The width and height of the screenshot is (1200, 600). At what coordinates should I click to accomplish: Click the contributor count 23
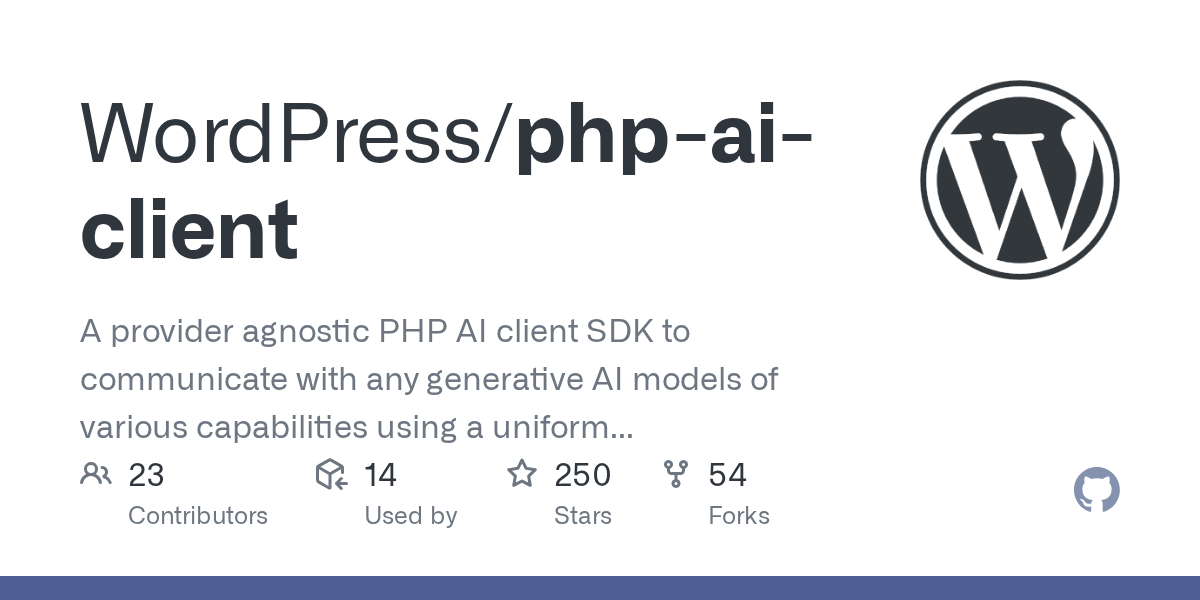click(146, 475)
